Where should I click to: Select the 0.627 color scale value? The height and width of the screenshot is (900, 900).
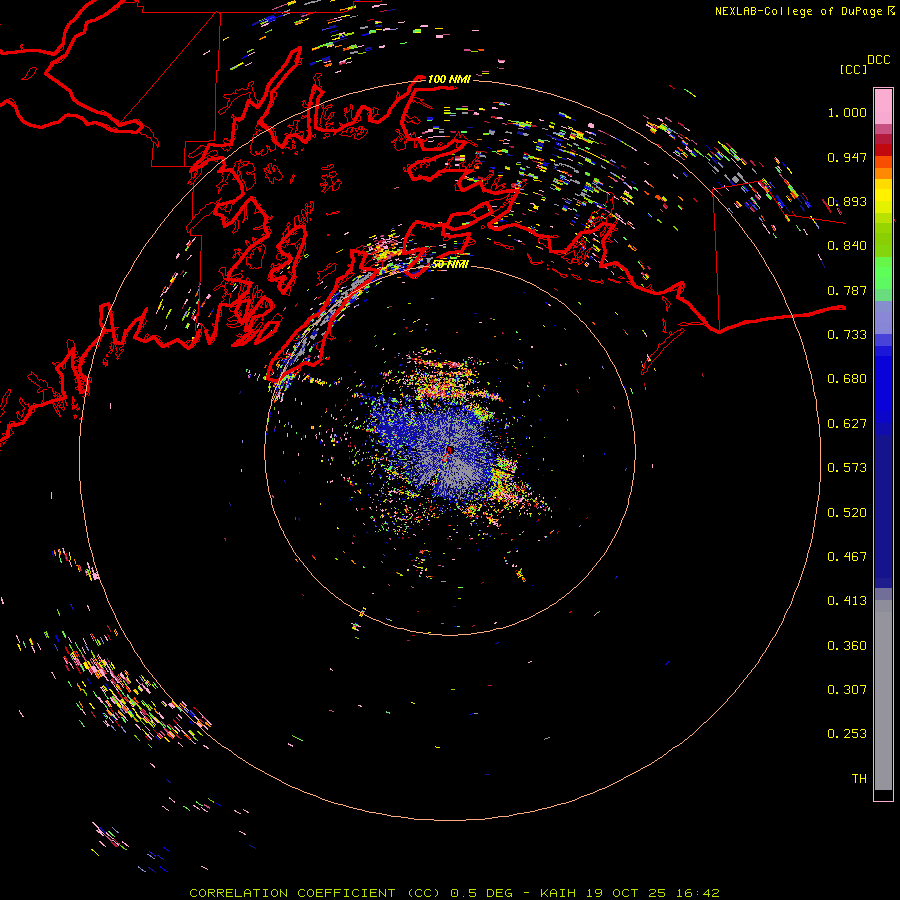click(847, 424)
